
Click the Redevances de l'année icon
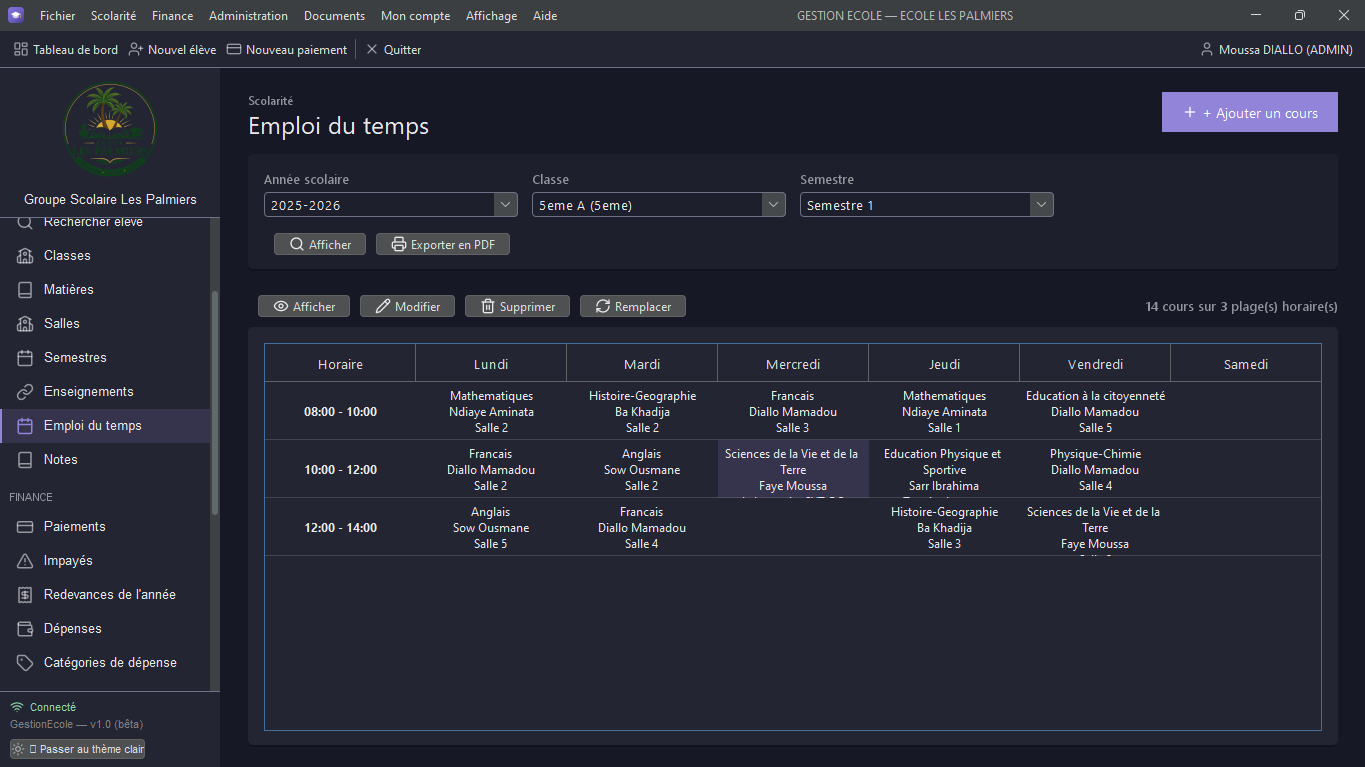(x=25, y=595)
